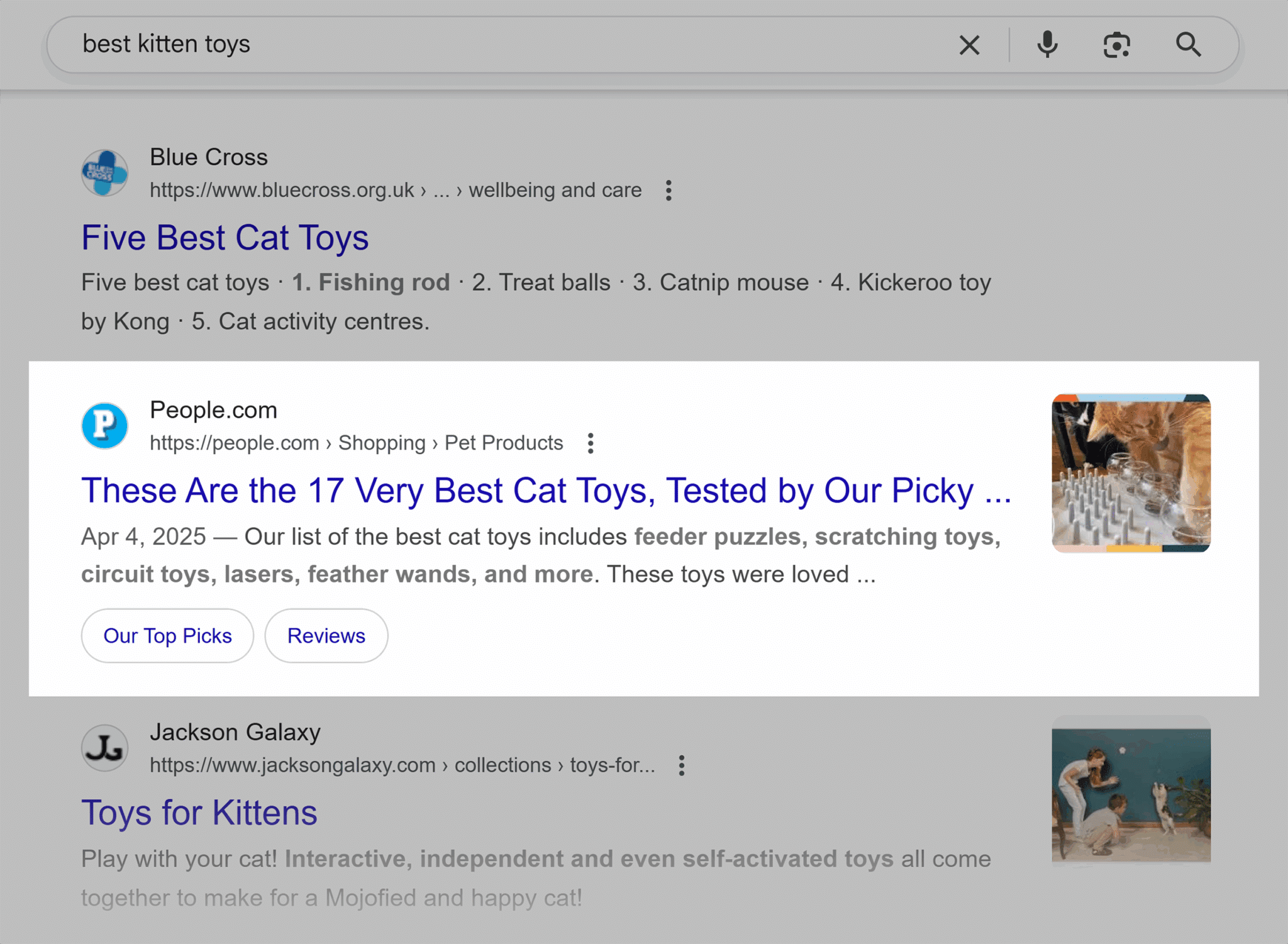Open image search with the camera lens icon

click(x=1117, y=45)
